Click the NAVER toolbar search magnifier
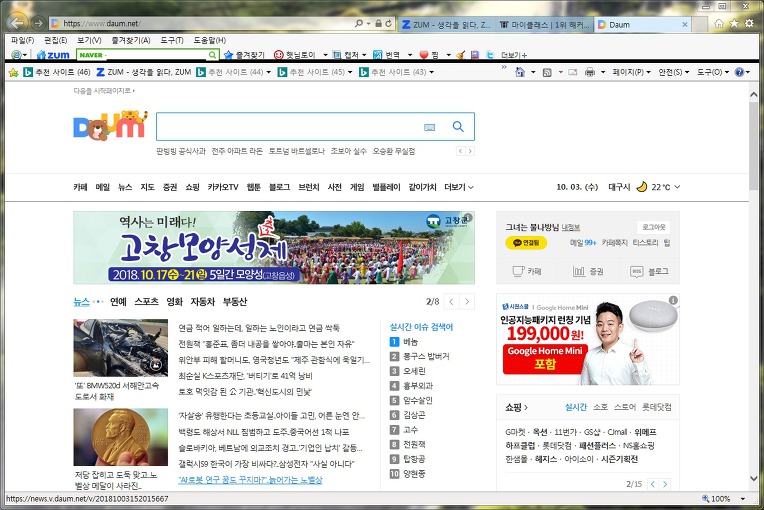This screenshot has height=510, width=764. pyautogui.click(x=212, y=55)
